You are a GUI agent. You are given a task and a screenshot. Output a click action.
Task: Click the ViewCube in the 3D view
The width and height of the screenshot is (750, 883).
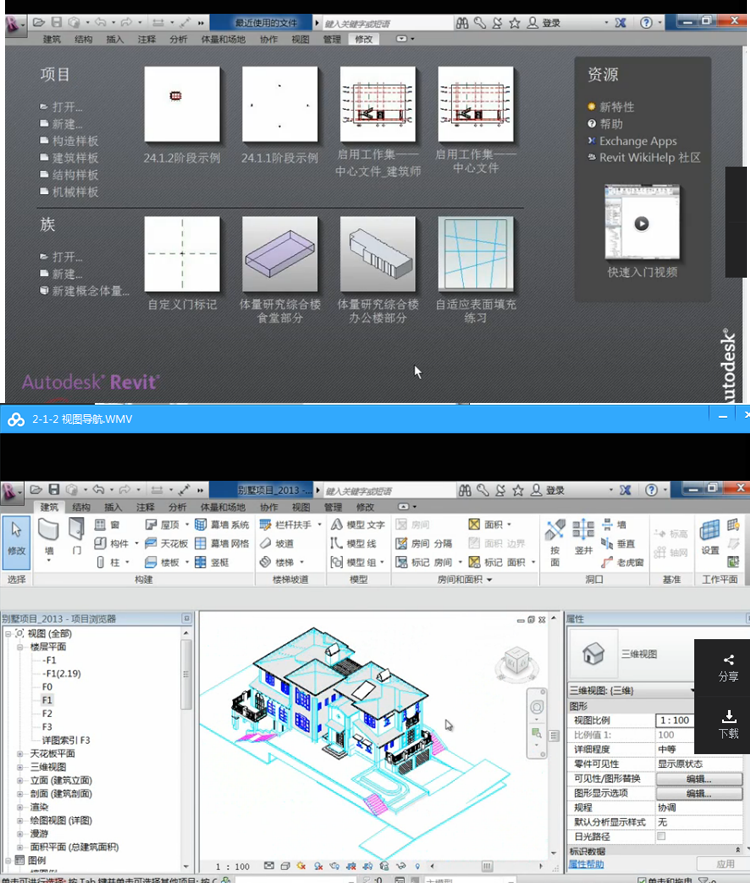pos(516,659)
